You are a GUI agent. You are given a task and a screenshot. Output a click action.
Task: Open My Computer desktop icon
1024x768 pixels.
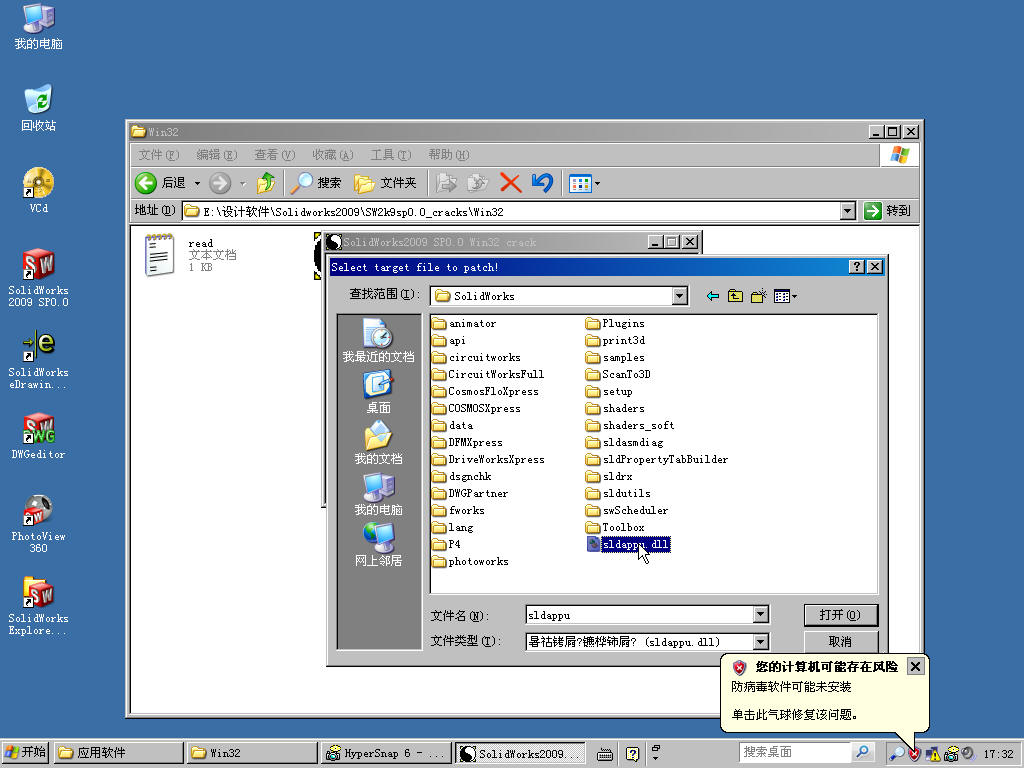click(x=38, y=26)
